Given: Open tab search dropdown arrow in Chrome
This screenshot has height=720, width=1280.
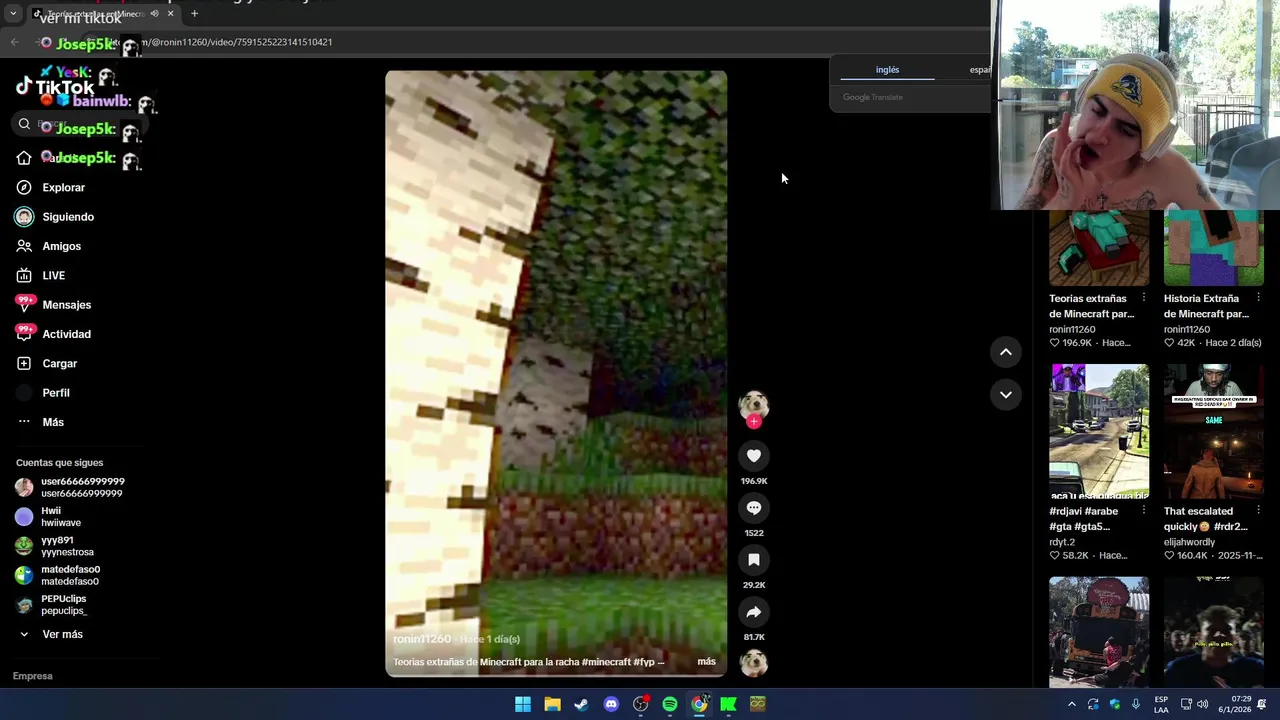Looking at the screenshot, I should (13, 14).
